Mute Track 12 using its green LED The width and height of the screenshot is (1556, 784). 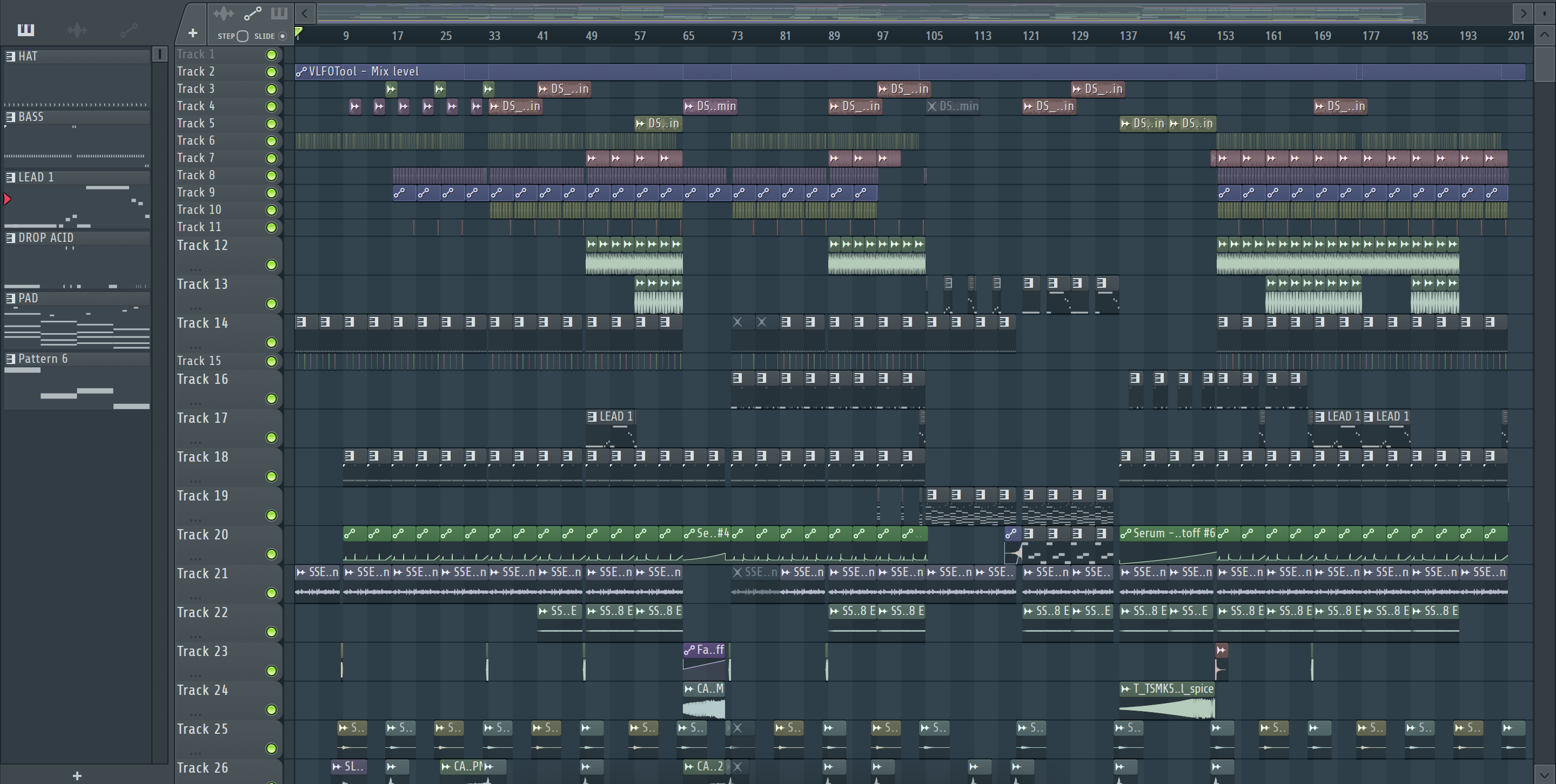(272, 265)
